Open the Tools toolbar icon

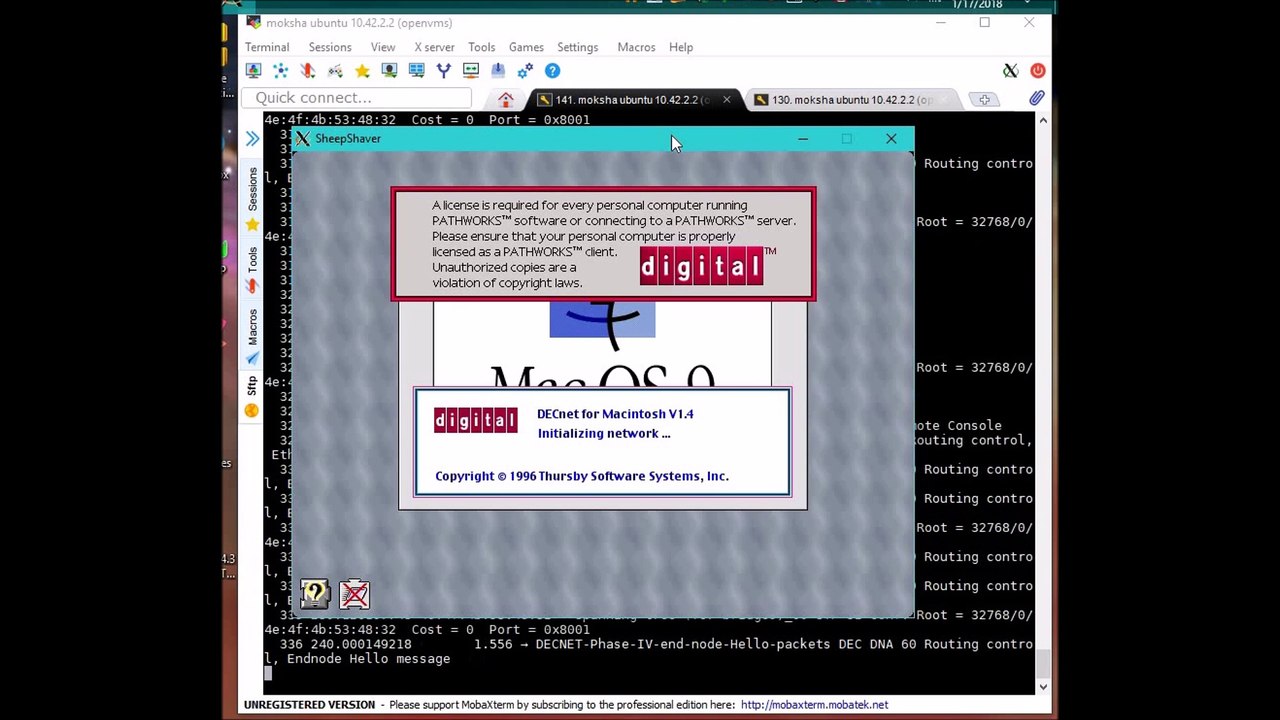point(307,70)
